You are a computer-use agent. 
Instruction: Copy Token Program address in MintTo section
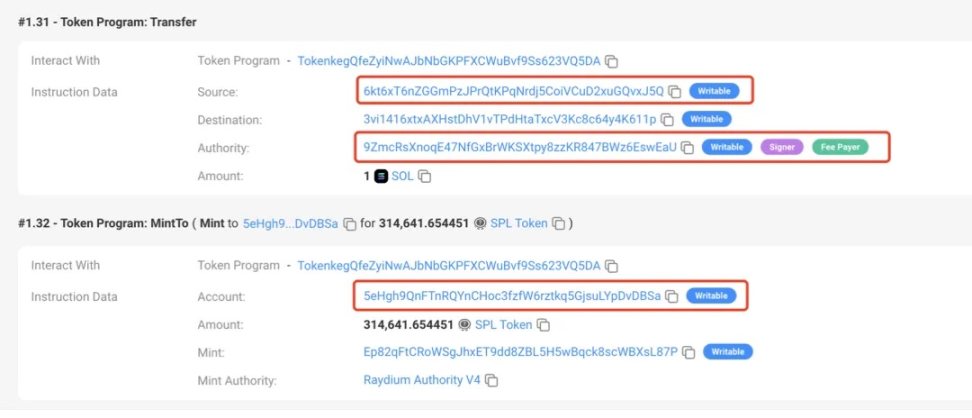click(611, 266)
